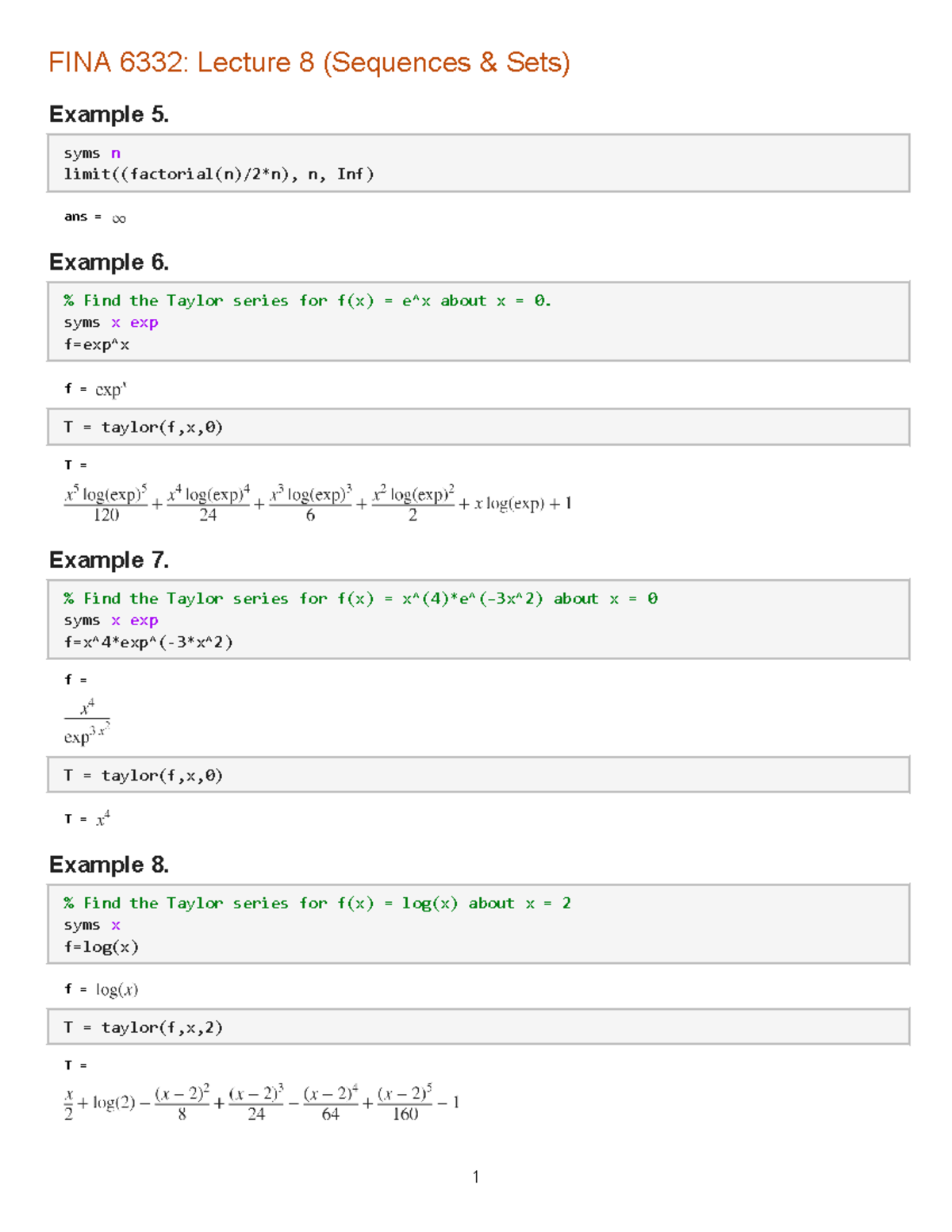Click the f=exp^x code line
Image resolution: width=952 pixels, height=1232 pixels.
pyautogui.click(x=97, y=345)
